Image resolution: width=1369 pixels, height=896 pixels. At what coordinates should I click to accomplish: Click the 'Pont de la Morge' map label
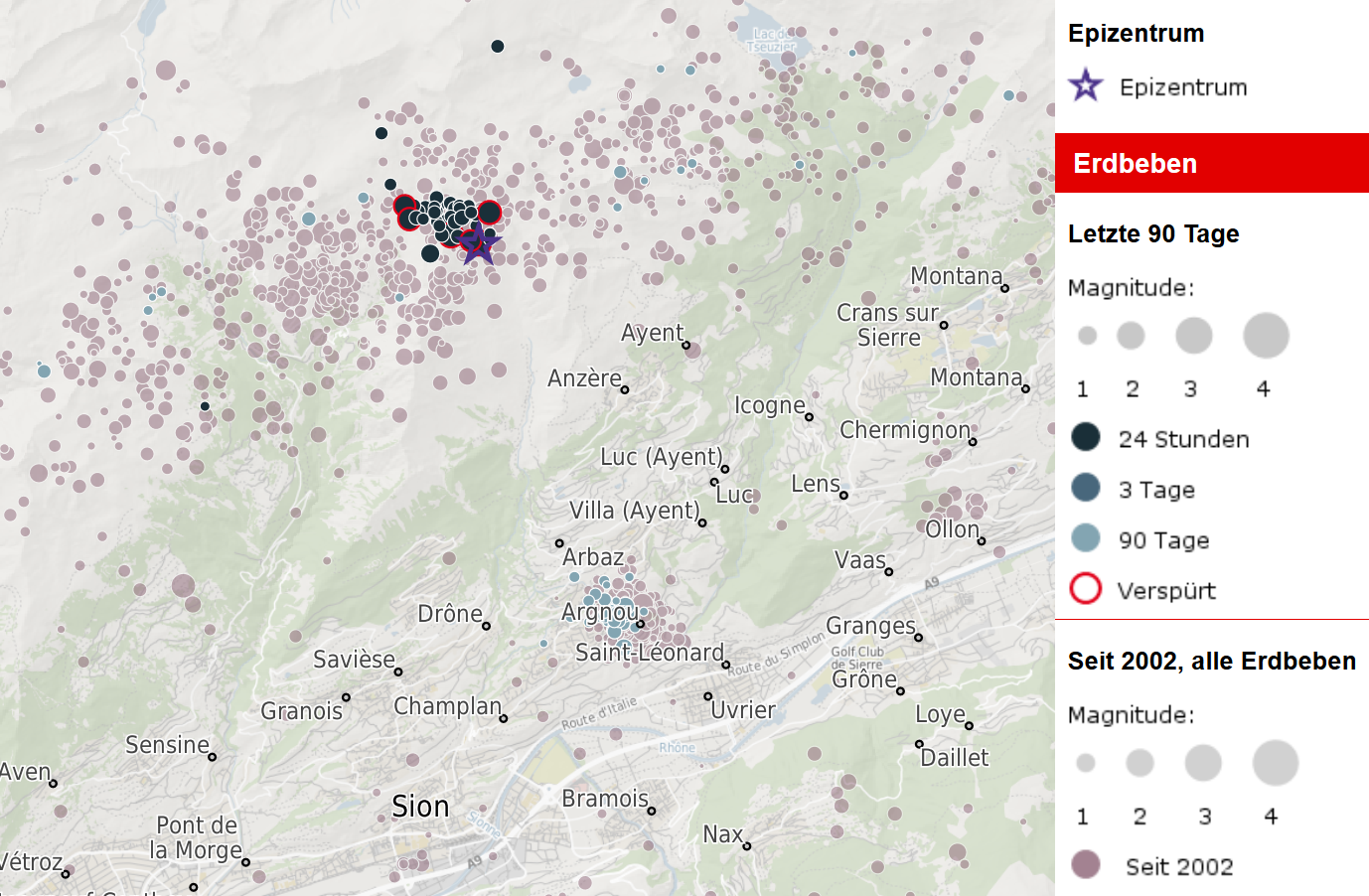tap(197, 837)
